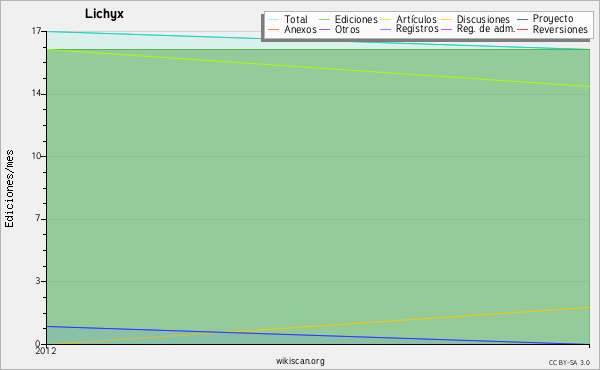
Task: Click the orange Anexos color line swatch
Action: [x=274, y=29]
